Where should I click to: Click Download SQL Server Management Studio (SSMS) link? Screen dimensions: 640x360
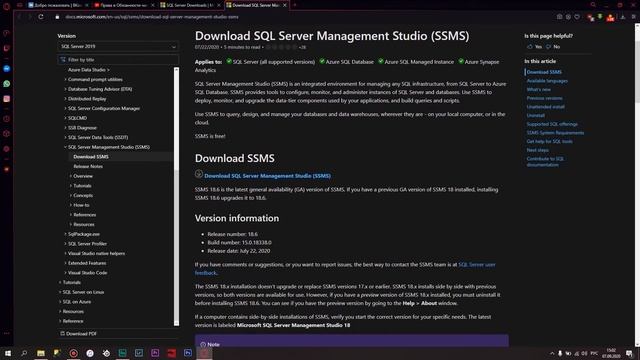tap(267, 176)
